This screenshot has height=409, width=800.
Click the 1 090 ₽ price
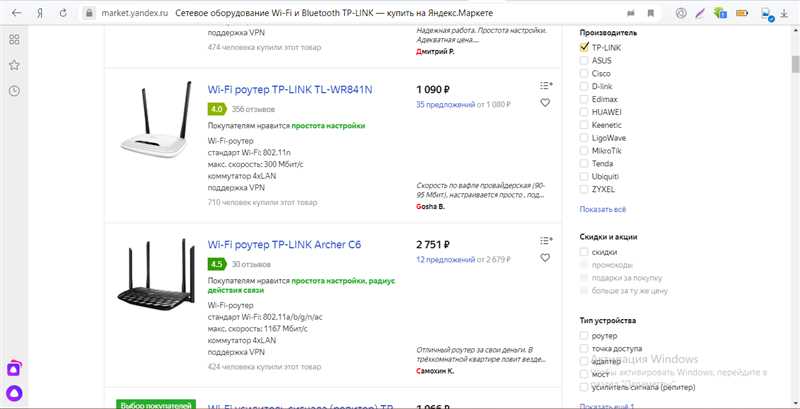(x=433, y=90)
